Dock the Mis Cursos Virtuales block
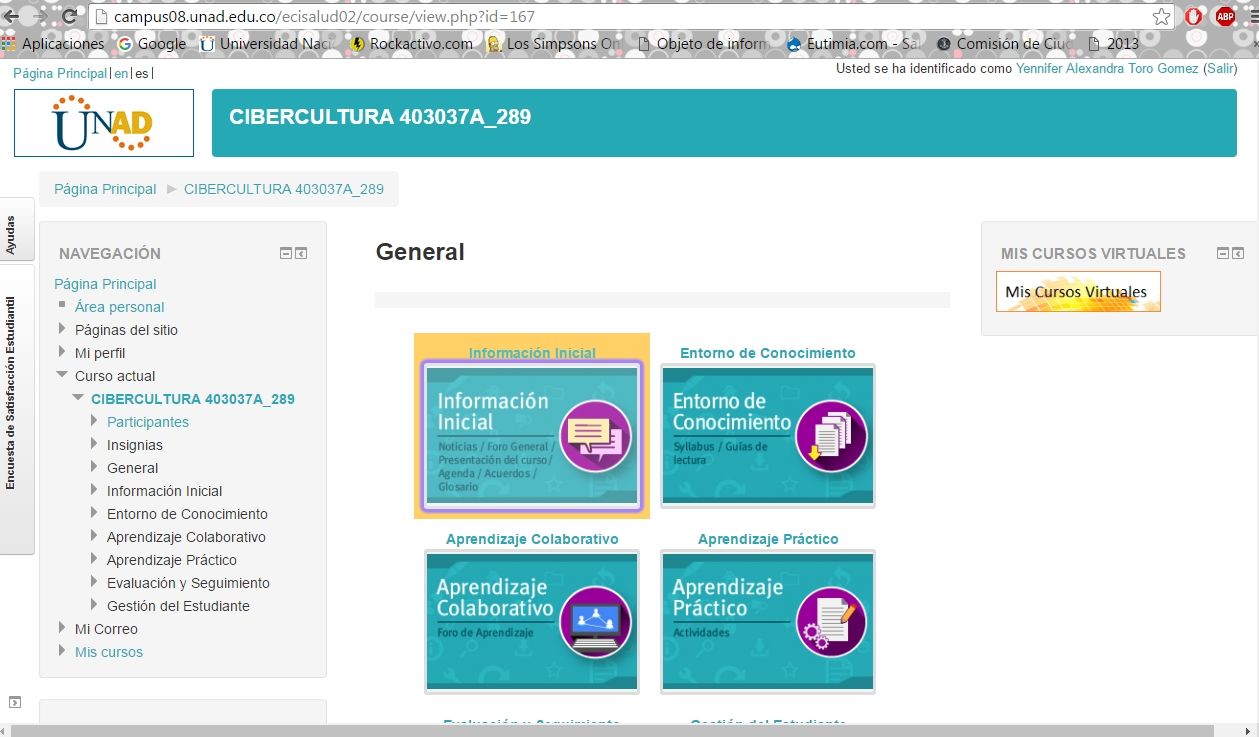This screenshot has width=1259, height=737. 1238,254
